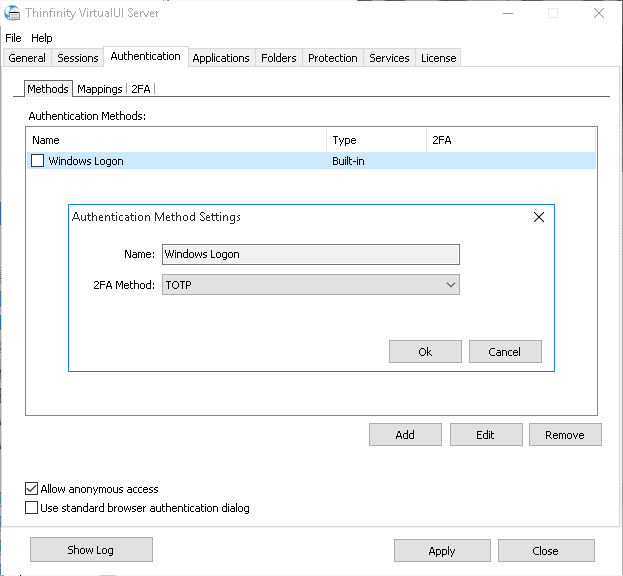Switch to the 2FA sub-tab

click(x=141, y=89)
